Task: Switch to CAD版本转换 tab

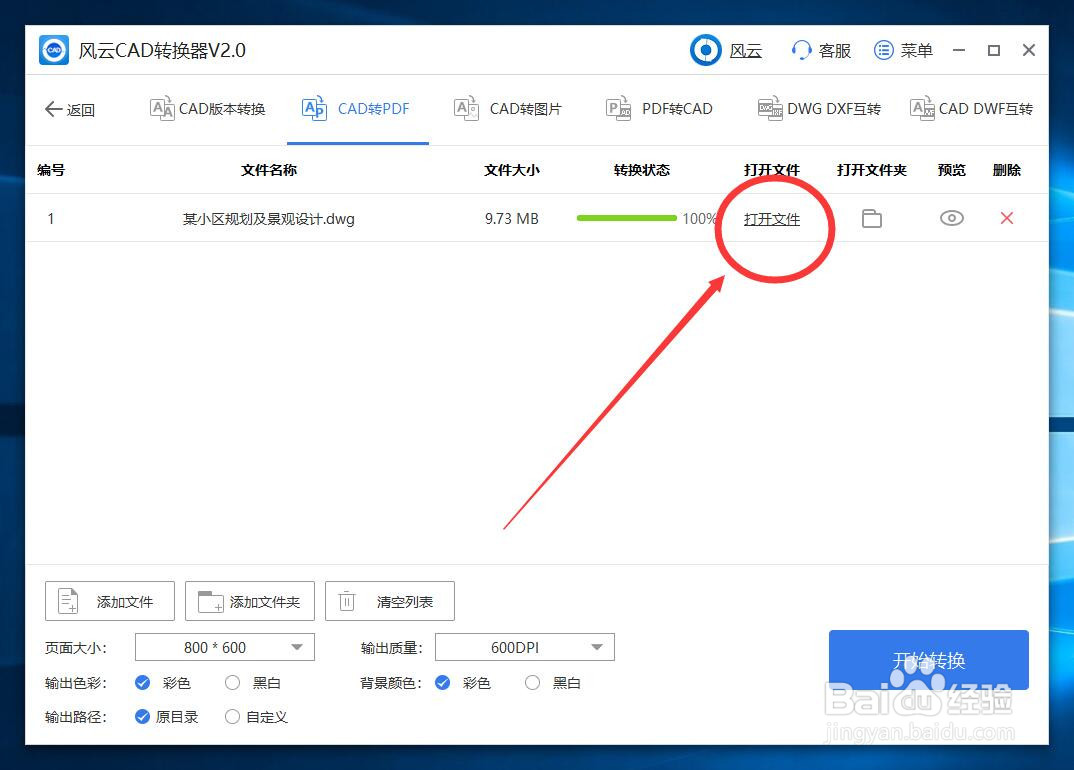Action: pos(208,109)
